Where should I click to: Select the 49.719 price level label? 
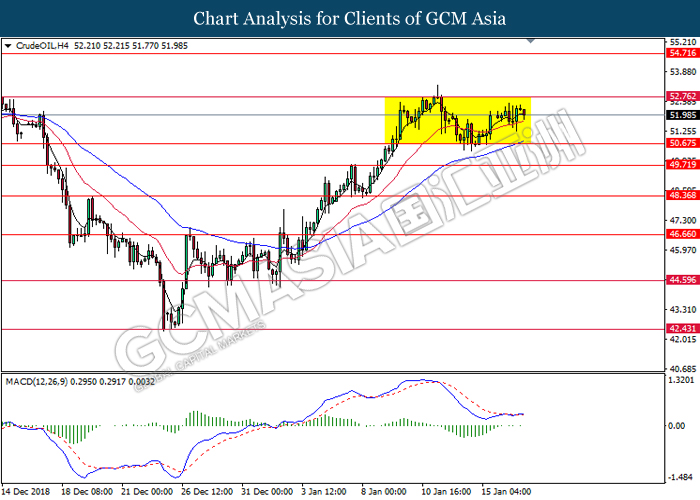coord(683,165)
